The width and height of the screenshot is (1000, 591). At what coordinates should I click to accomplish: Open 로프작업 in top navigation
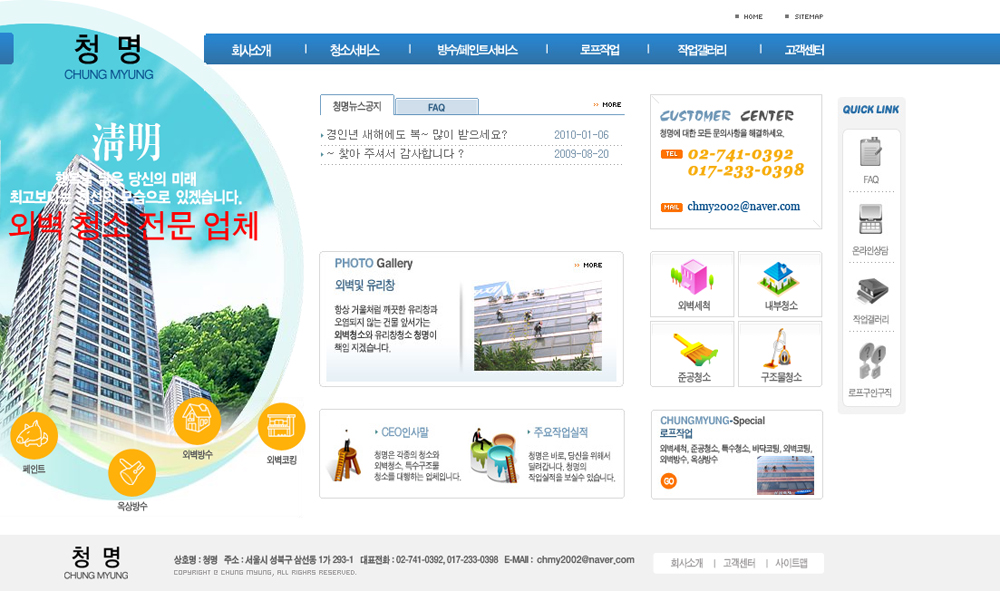coord(599,50)
